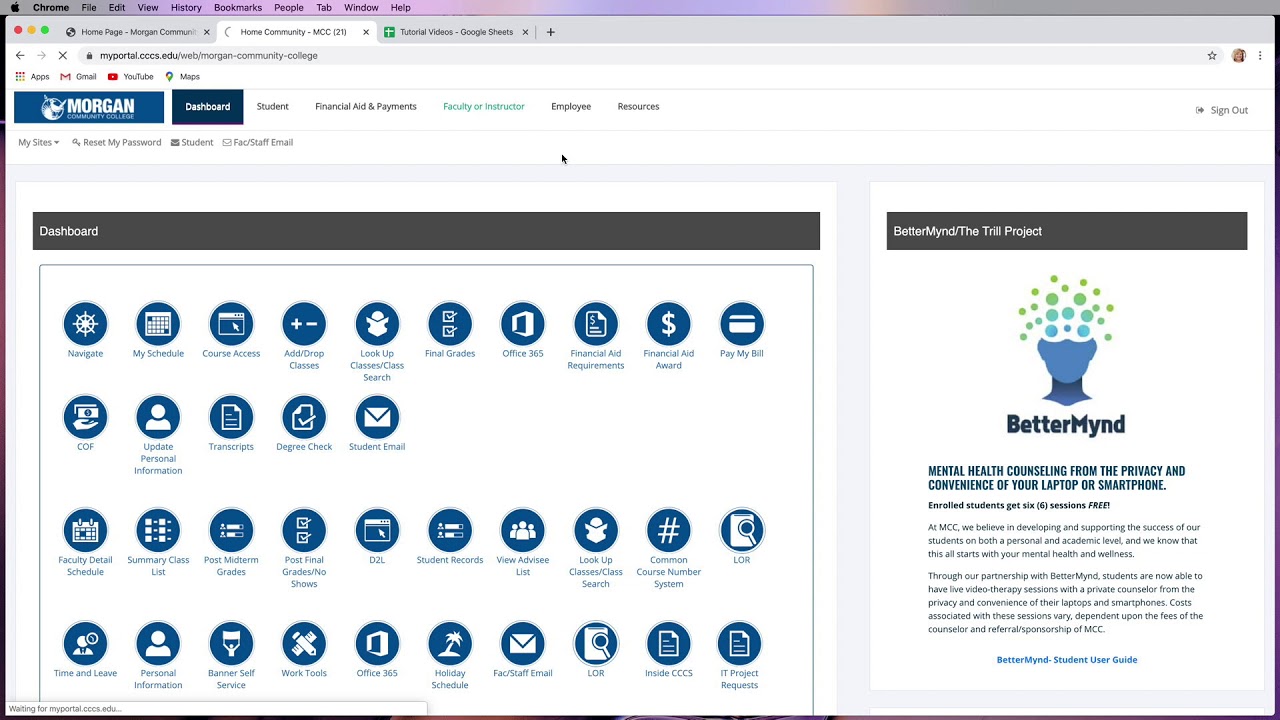The height and width of the screenshot is (720, 1280).
Task: Open the Employee navigation menu
Action: click(x=571, y=106)
